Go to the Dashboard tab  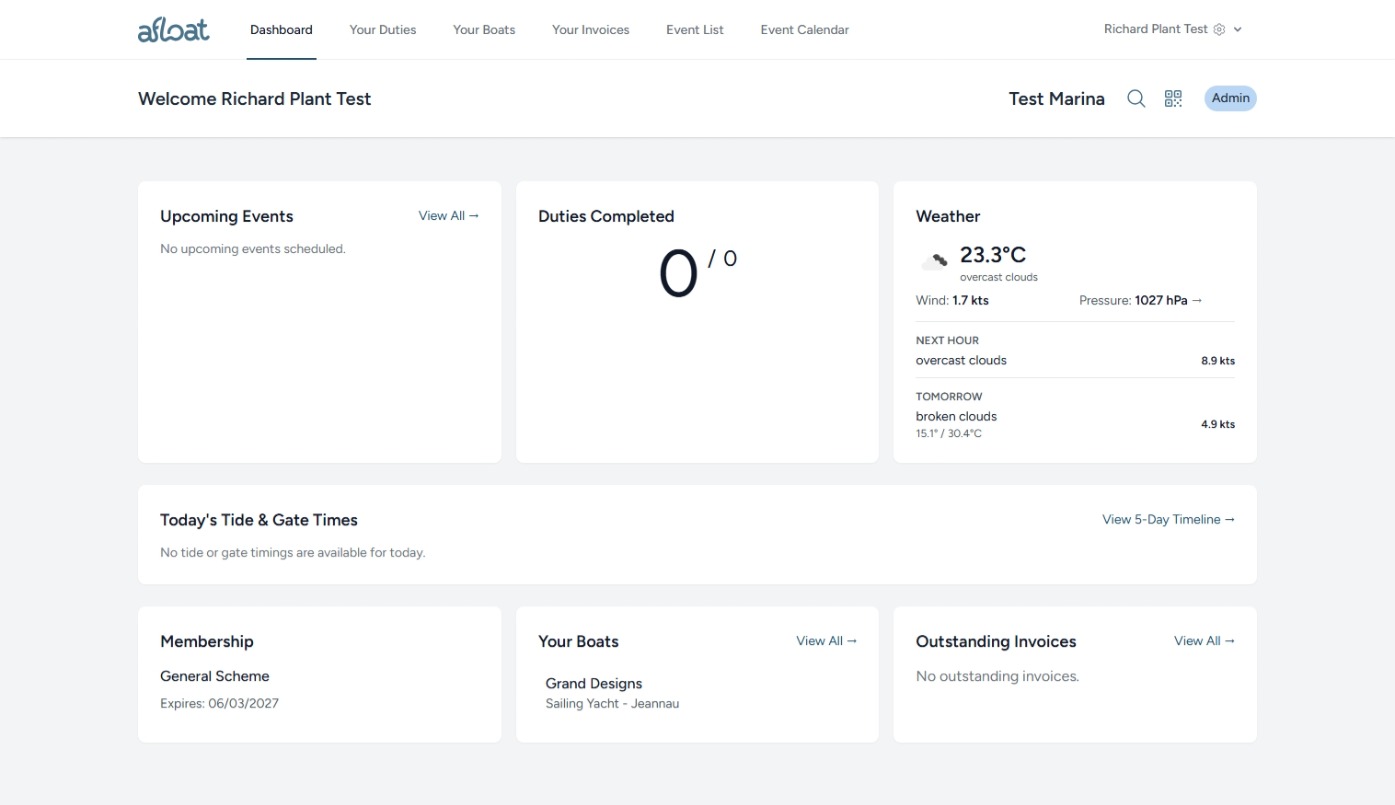tap(281, 30)
